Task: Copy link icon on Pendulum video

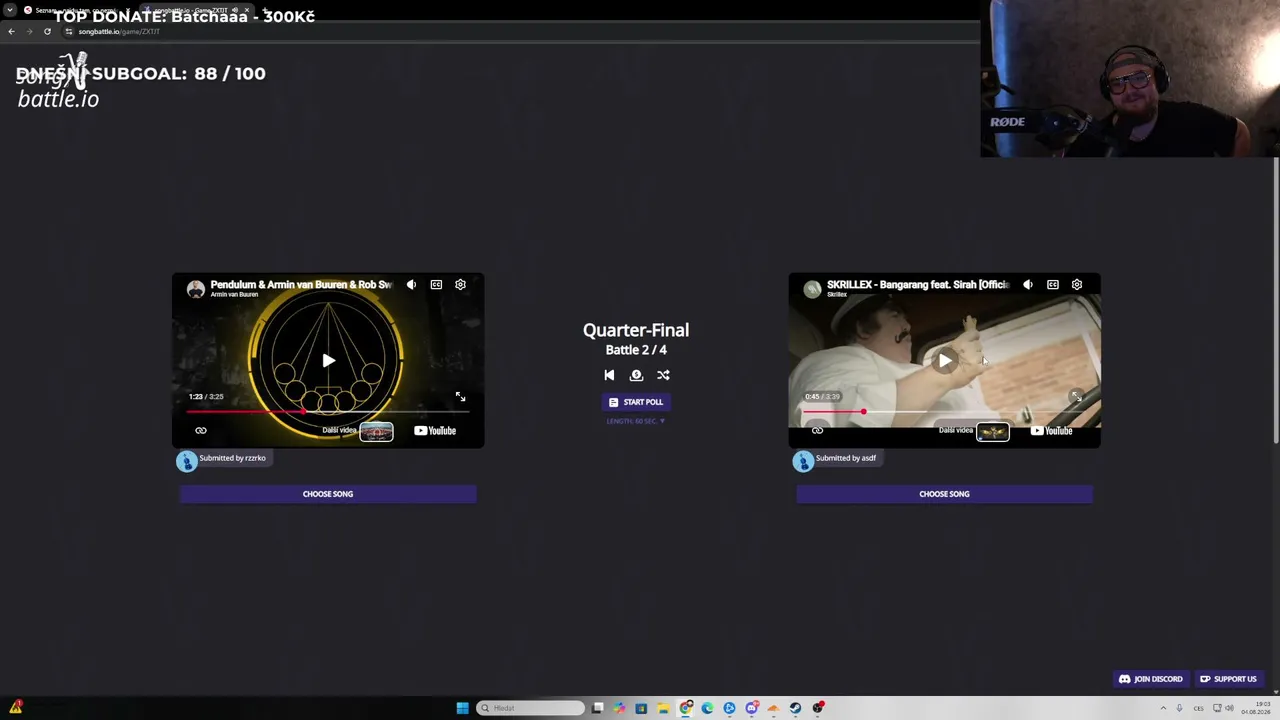Action: (201, 431)
